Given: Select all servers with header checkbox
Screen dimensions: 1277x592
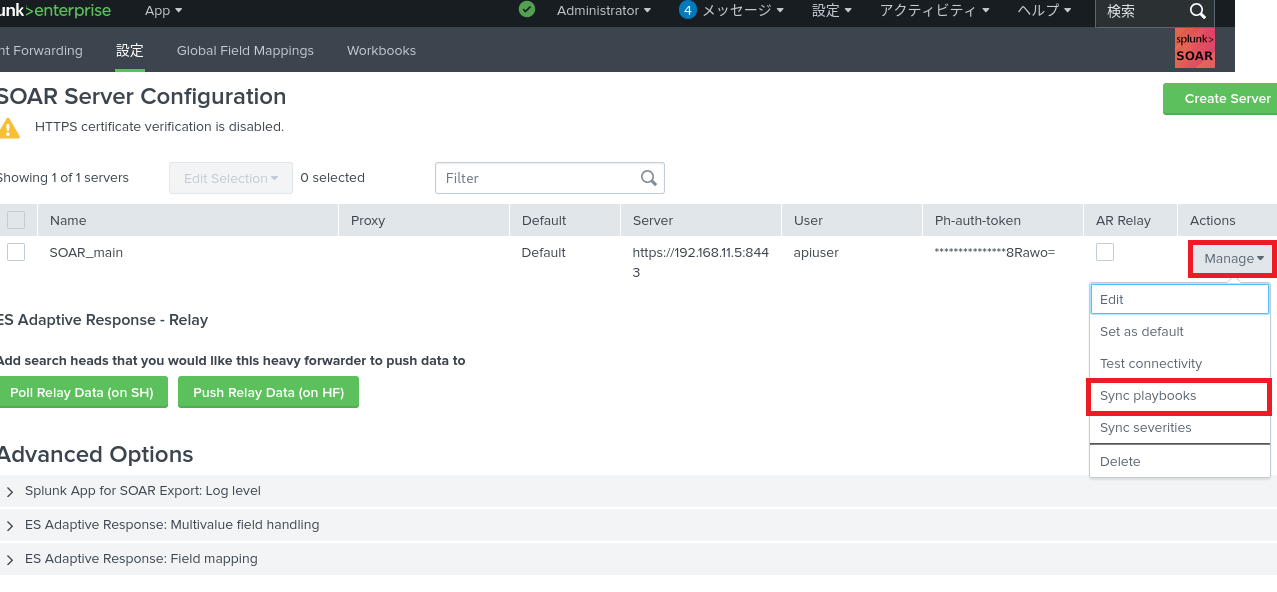Looking at the screenshot, I should coord(16,220).
